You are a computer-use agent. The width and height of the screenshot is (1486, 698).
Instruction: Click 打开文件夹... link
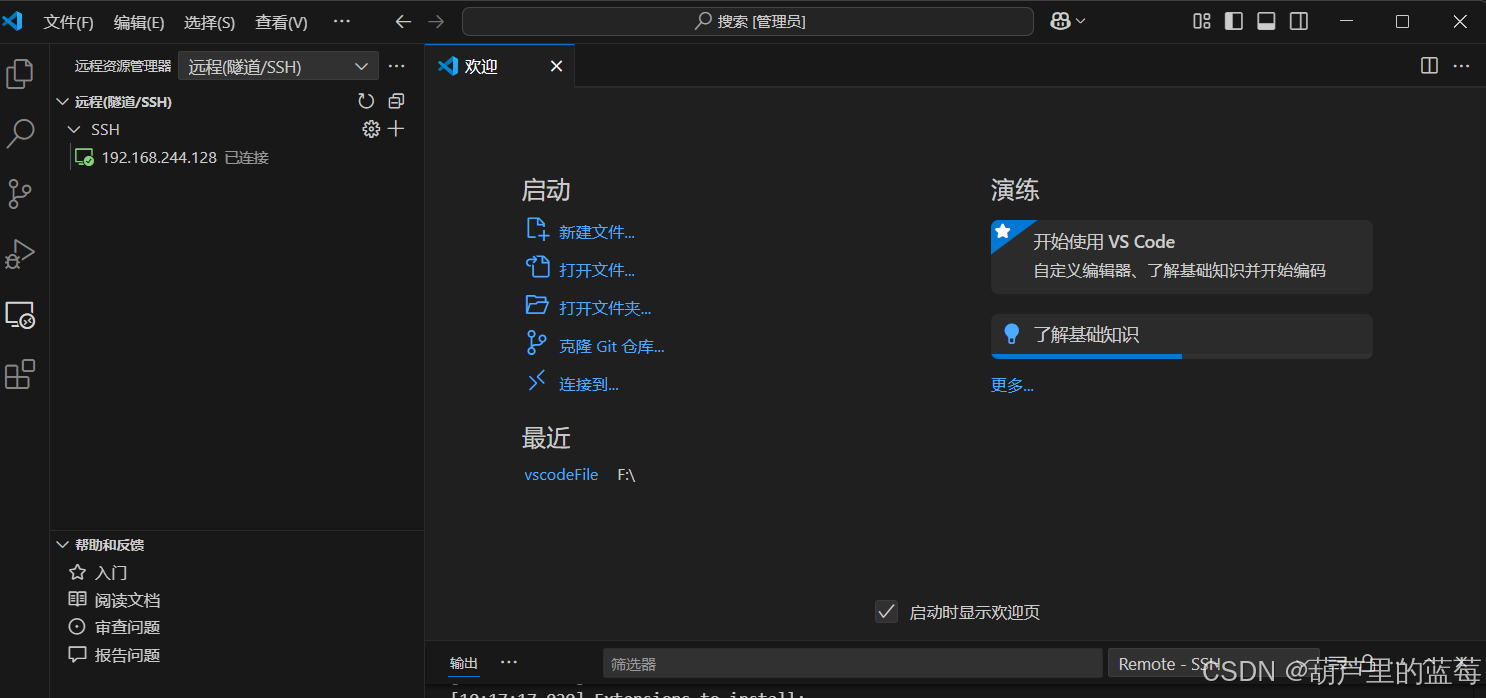coord(605,308)
